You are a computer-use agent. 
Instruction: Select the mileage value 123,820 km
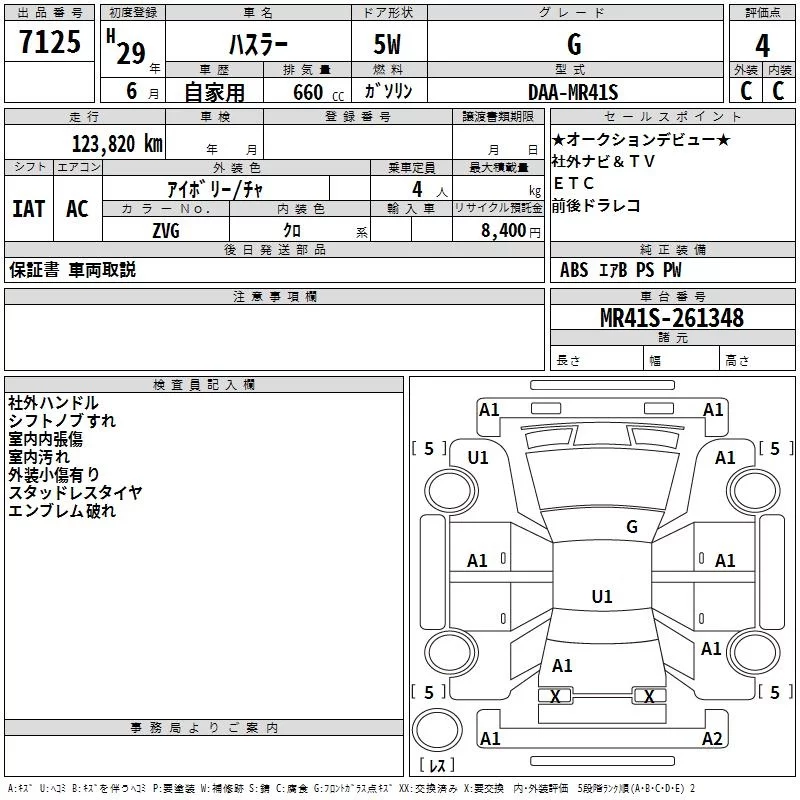tap(117, 143)
